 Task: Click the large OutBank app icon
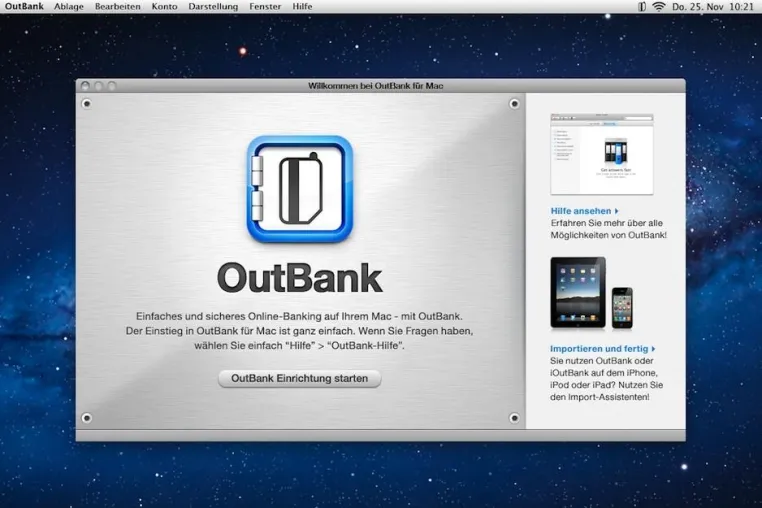[299, 189]
